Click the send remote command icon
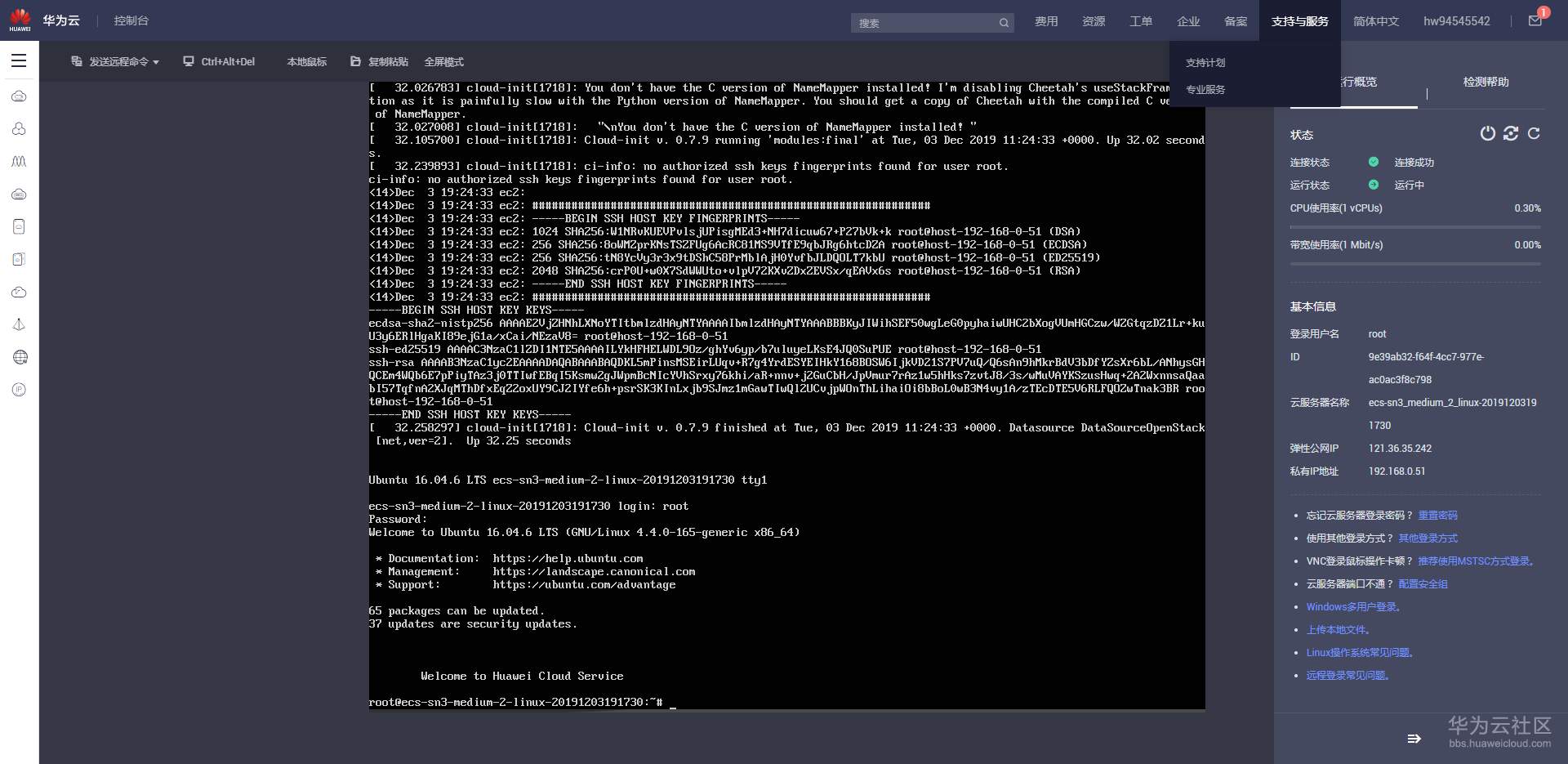Viewport: 1568px width, 764px height. pos(77,61)
